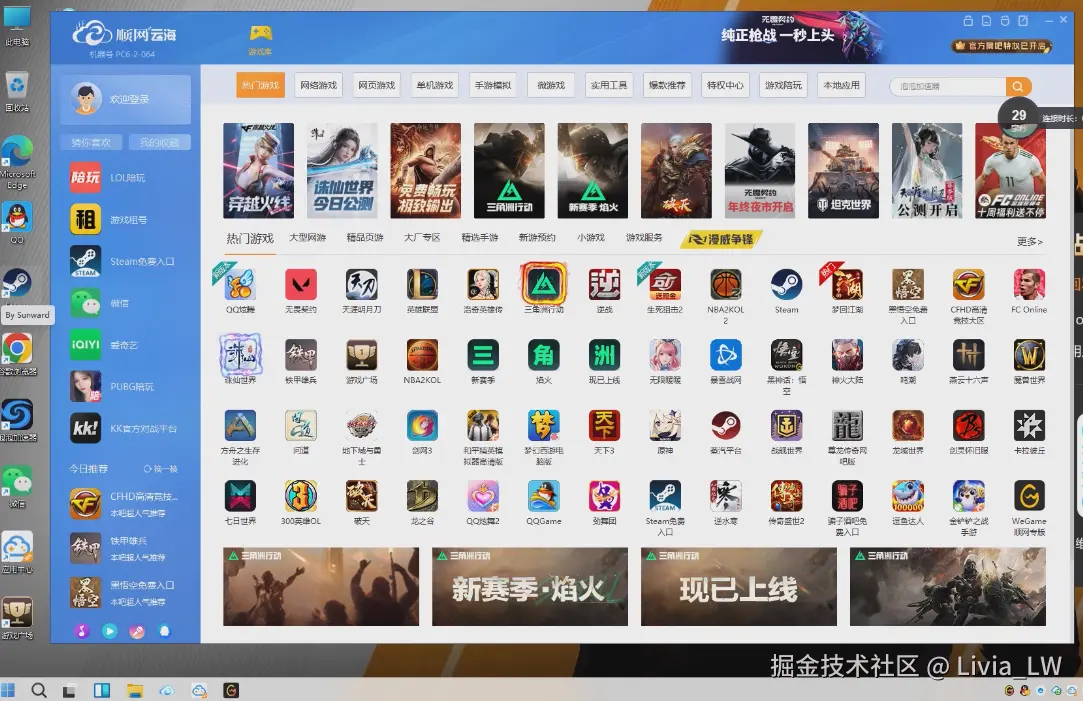Open Google Chrome desktop shortcut
This screenshot has width=1083, height=701.
[x=17, y=354]
